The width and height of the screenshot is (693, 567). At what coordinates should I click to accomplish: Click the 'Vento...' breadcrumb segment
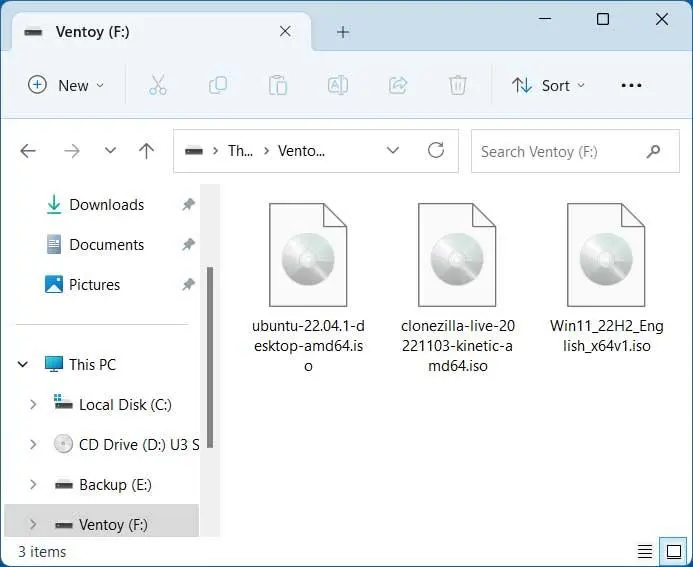[301, 151]
